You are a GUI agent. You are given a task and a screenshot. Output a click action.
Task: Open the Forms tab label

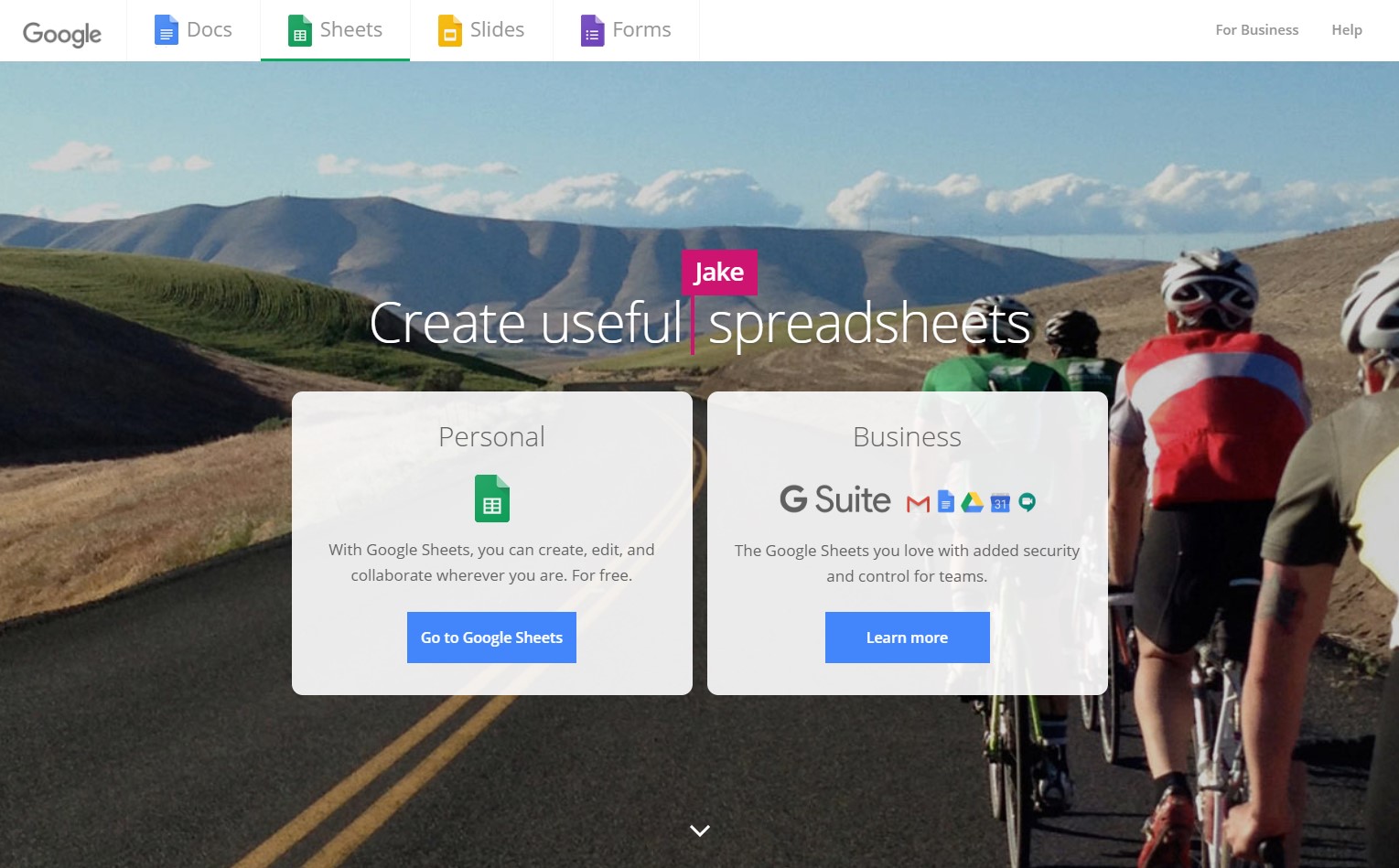coord(641,29)
